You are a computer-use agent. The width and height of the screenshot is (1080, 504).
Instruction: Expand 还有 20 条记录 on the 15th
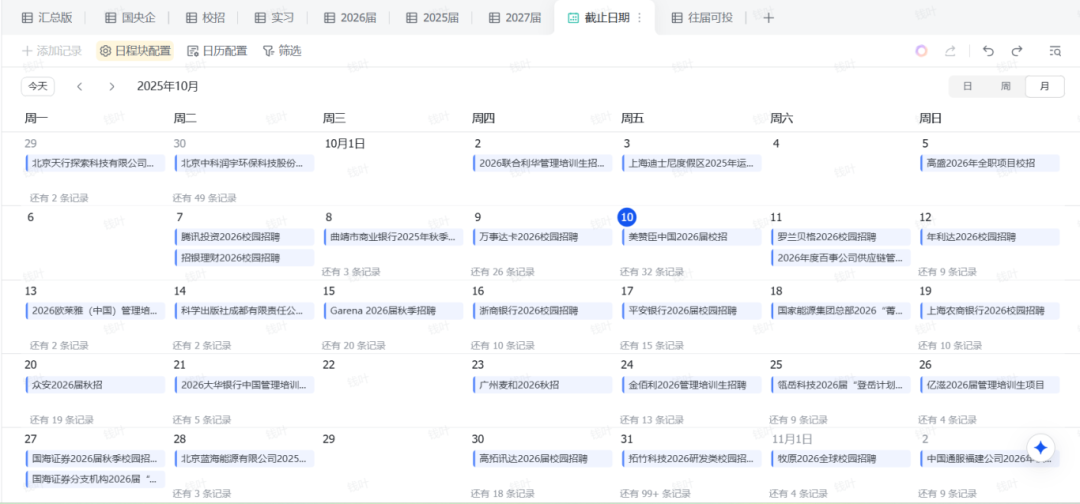pyautogui.click(x=353, y=345)
